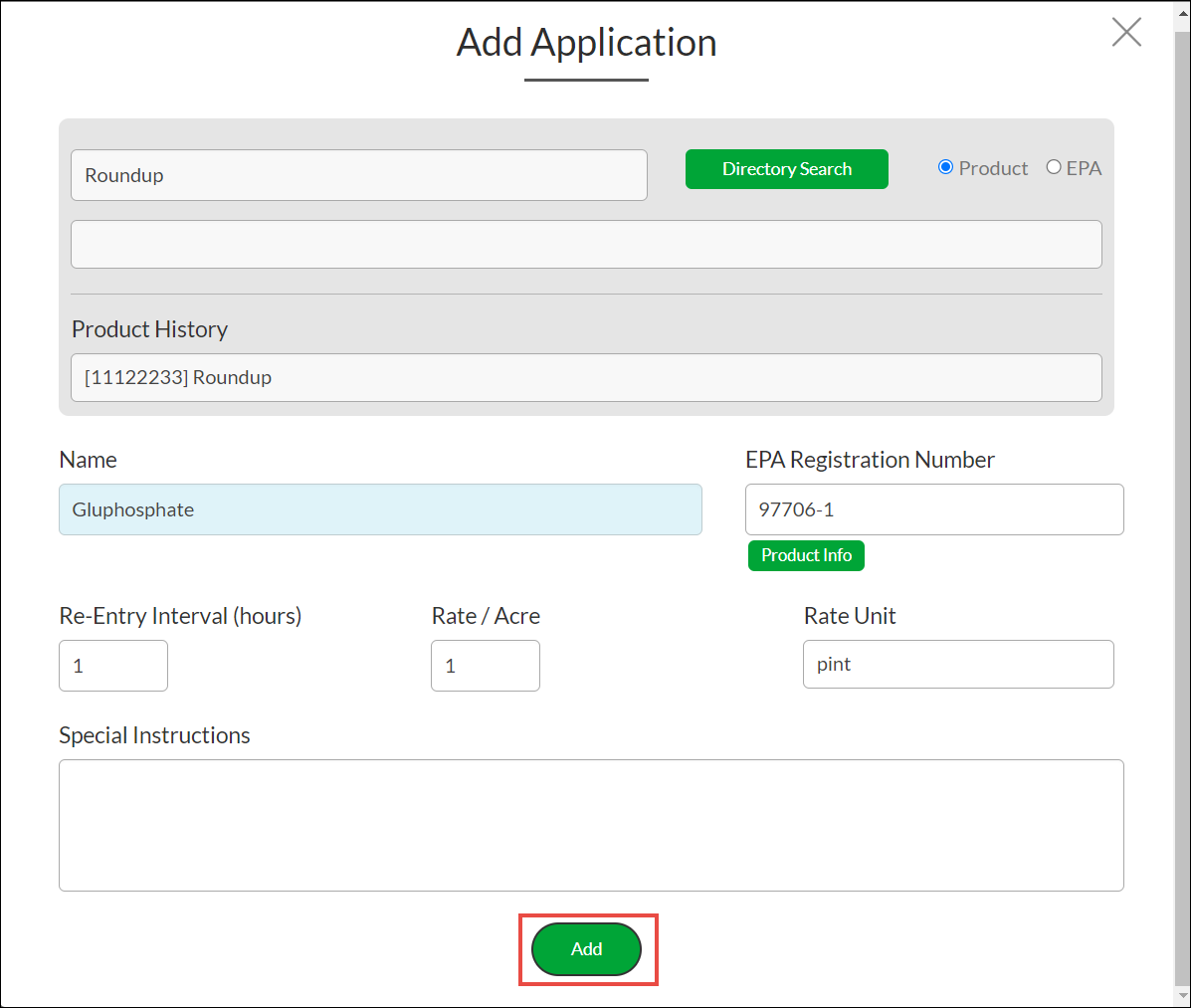Screen dimensions: 1191x1008
Task: Click the Directory Search button
Action: coord(787,168)
